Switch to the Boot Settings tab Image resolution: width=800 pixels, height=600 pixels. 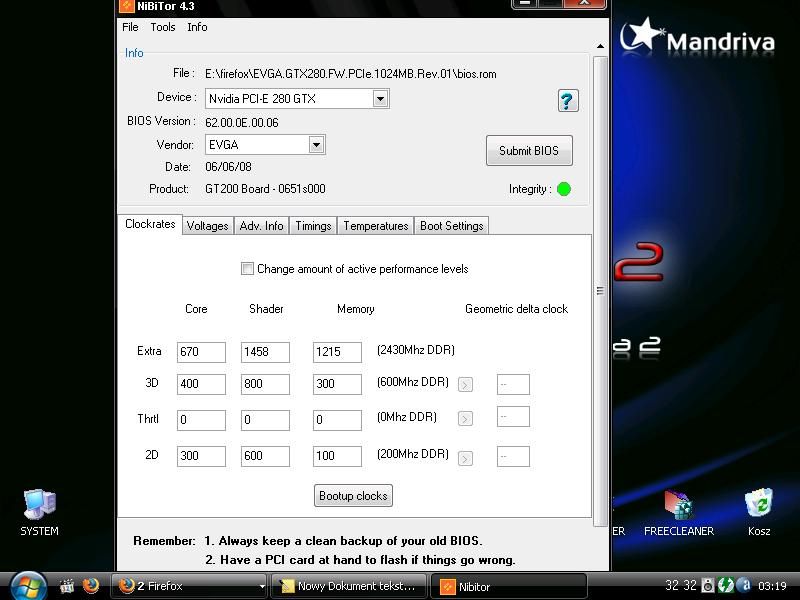coord(452,226)
